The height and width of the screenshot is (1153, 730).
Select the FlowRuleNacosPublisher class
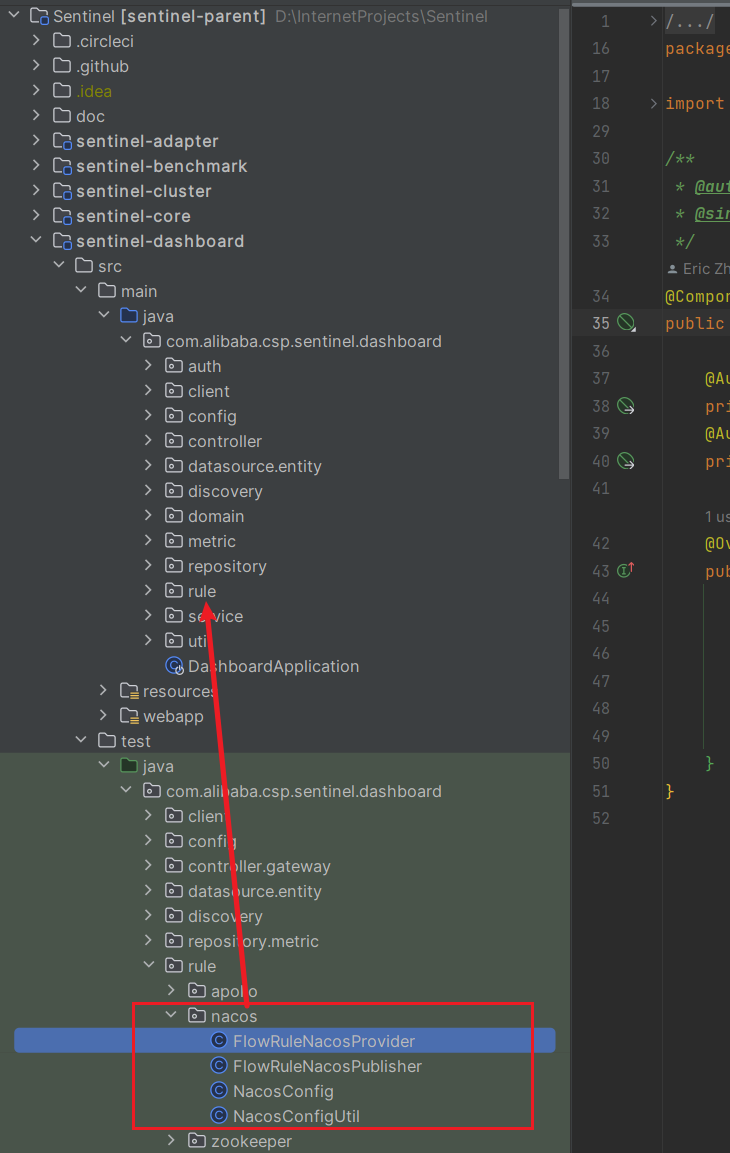tap(327, 1066)
